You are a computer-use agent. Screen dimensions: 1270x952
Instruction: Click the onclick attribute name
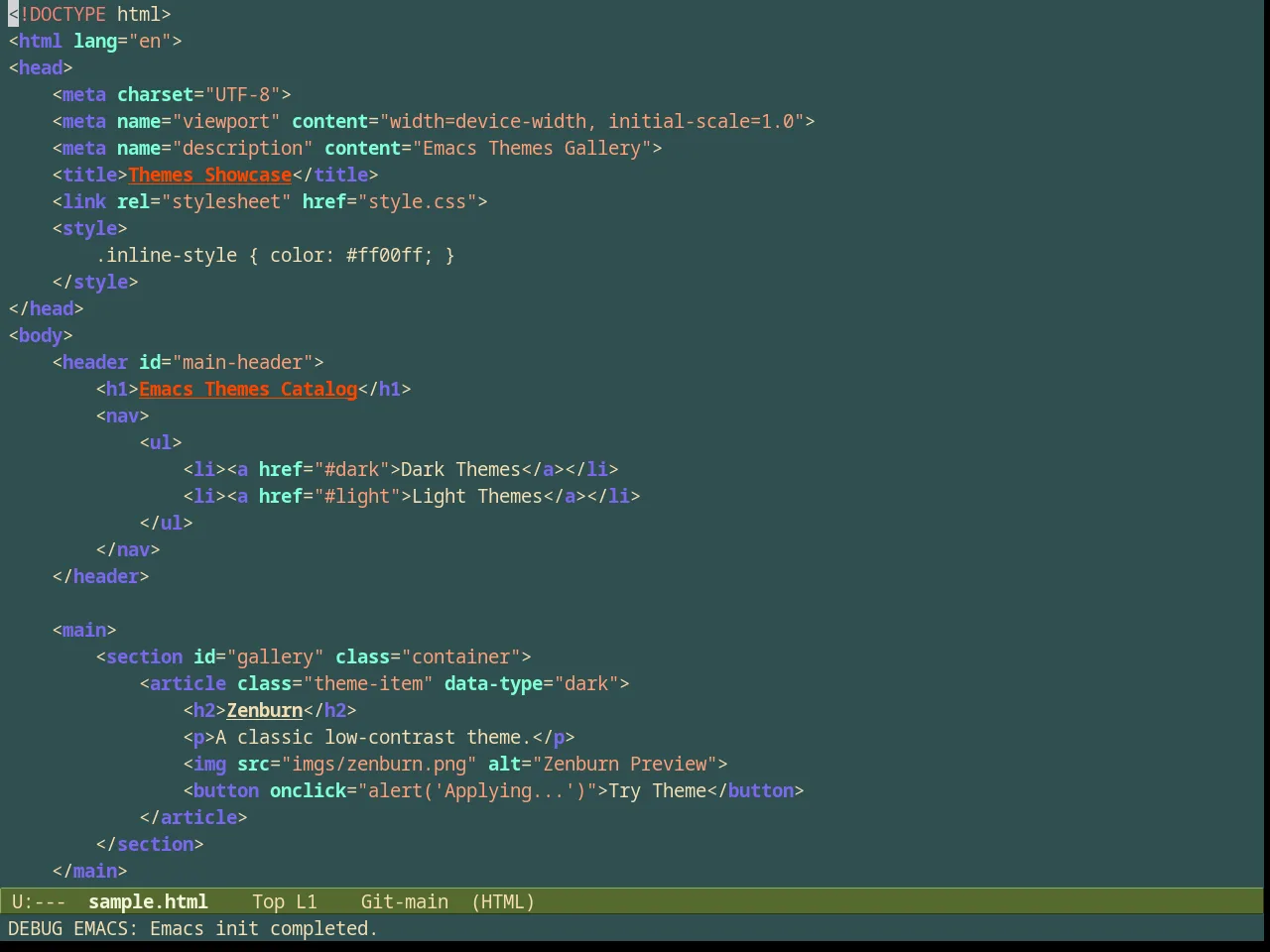(308, 790)
